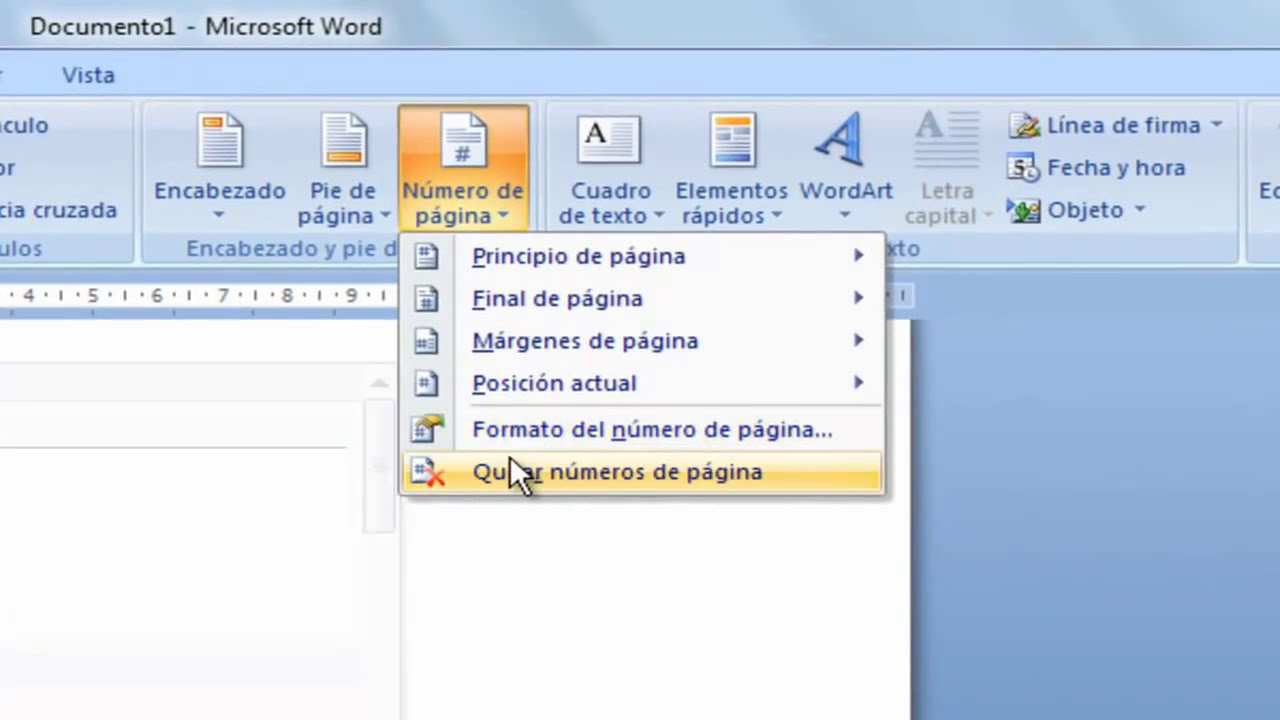Click the Quitar números de página icon
1280x720 pixels.
point(428,472)
